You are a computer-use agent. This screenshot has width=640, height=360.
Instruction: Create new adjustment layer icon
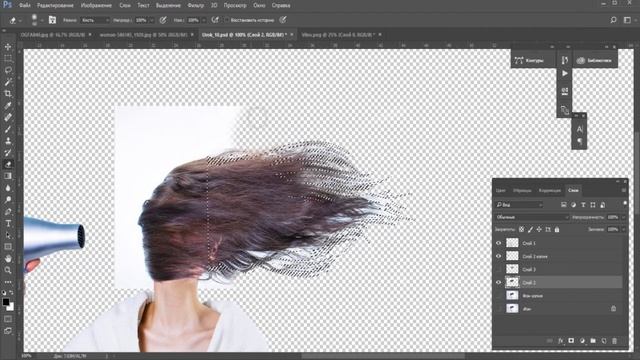coord(582,341)
